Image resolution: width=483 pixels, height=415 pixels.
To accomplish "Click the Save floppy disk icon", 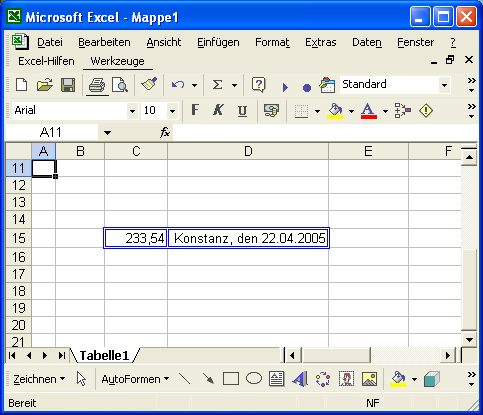I will click(x=68, y=85).
